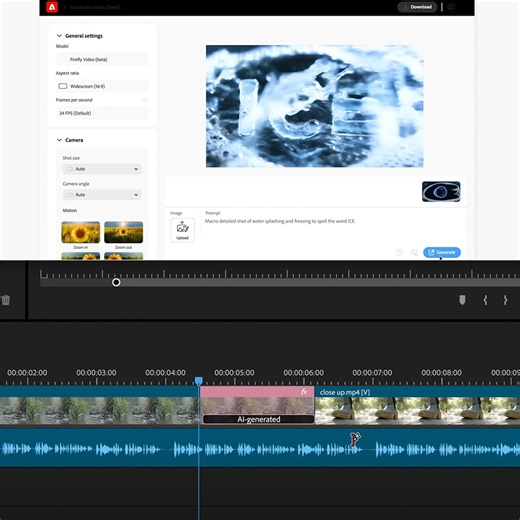
Task: Open the Firefly Video (beta) model selector
Action: [x=102, y=59]
